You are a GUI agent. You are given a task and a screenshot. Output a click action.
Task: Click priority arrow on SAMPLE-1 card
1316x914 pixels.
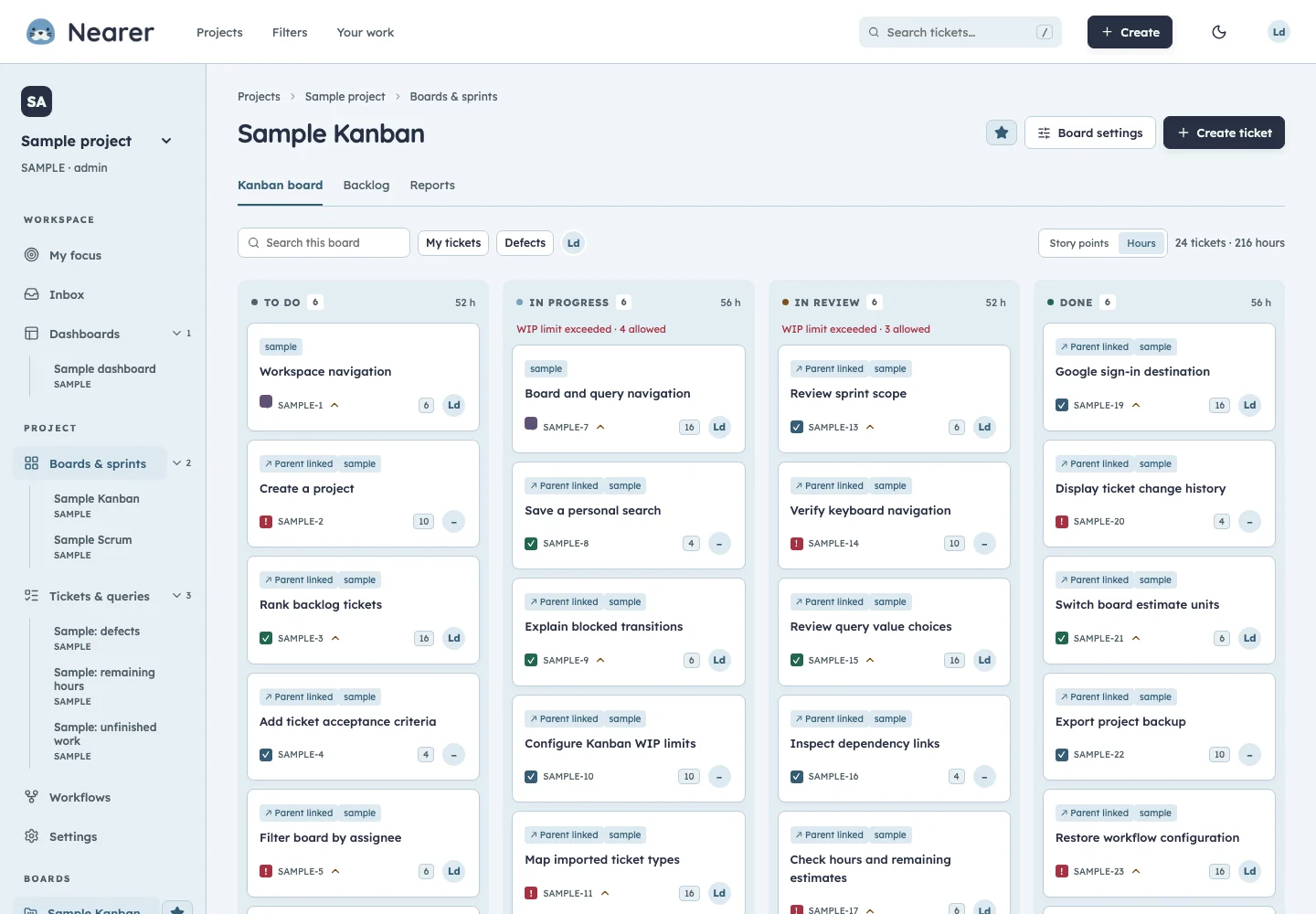pyautogui.click(x=334, y=405)
